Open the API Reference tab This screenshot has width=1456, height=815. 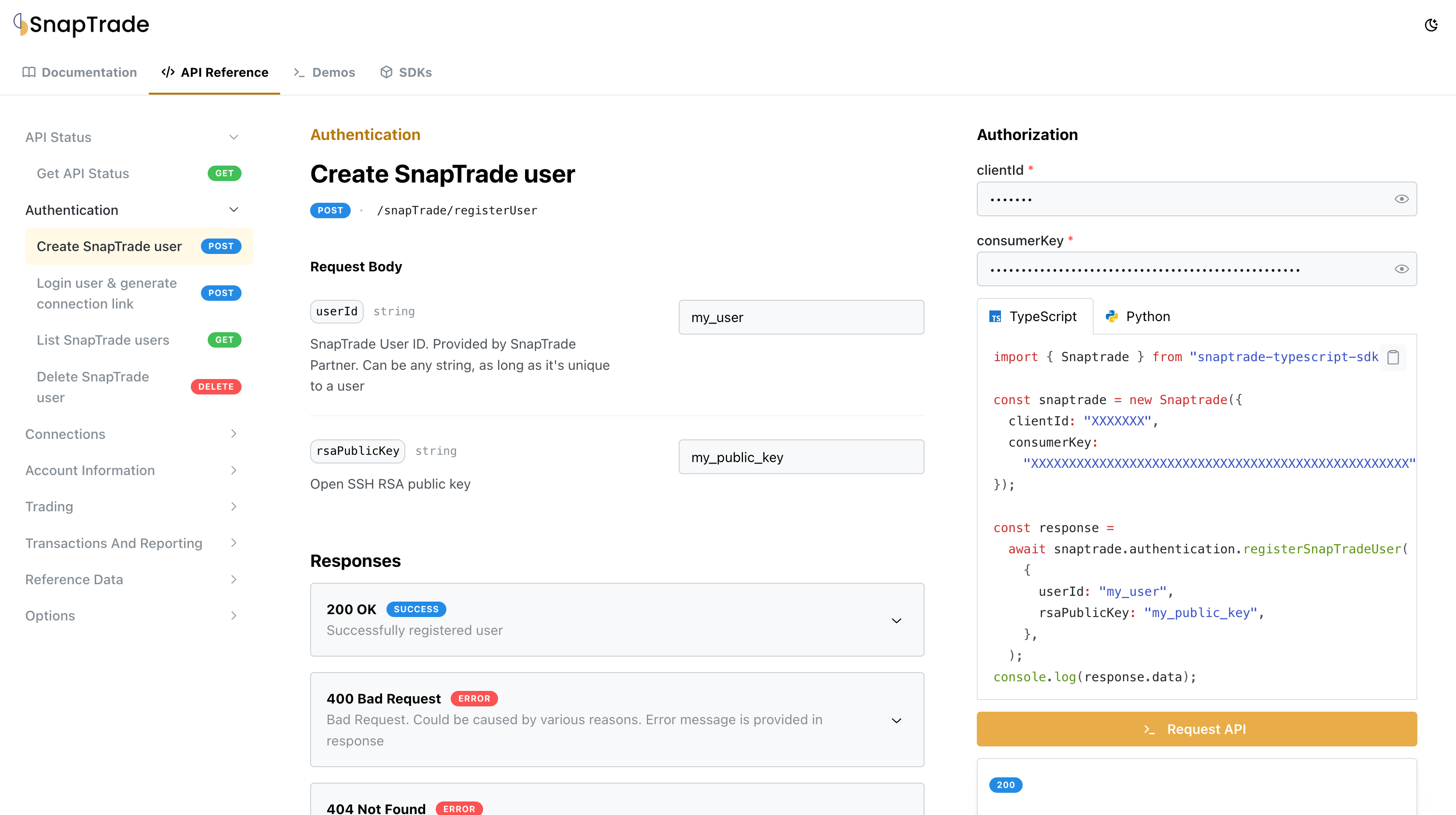pos(215,72)
